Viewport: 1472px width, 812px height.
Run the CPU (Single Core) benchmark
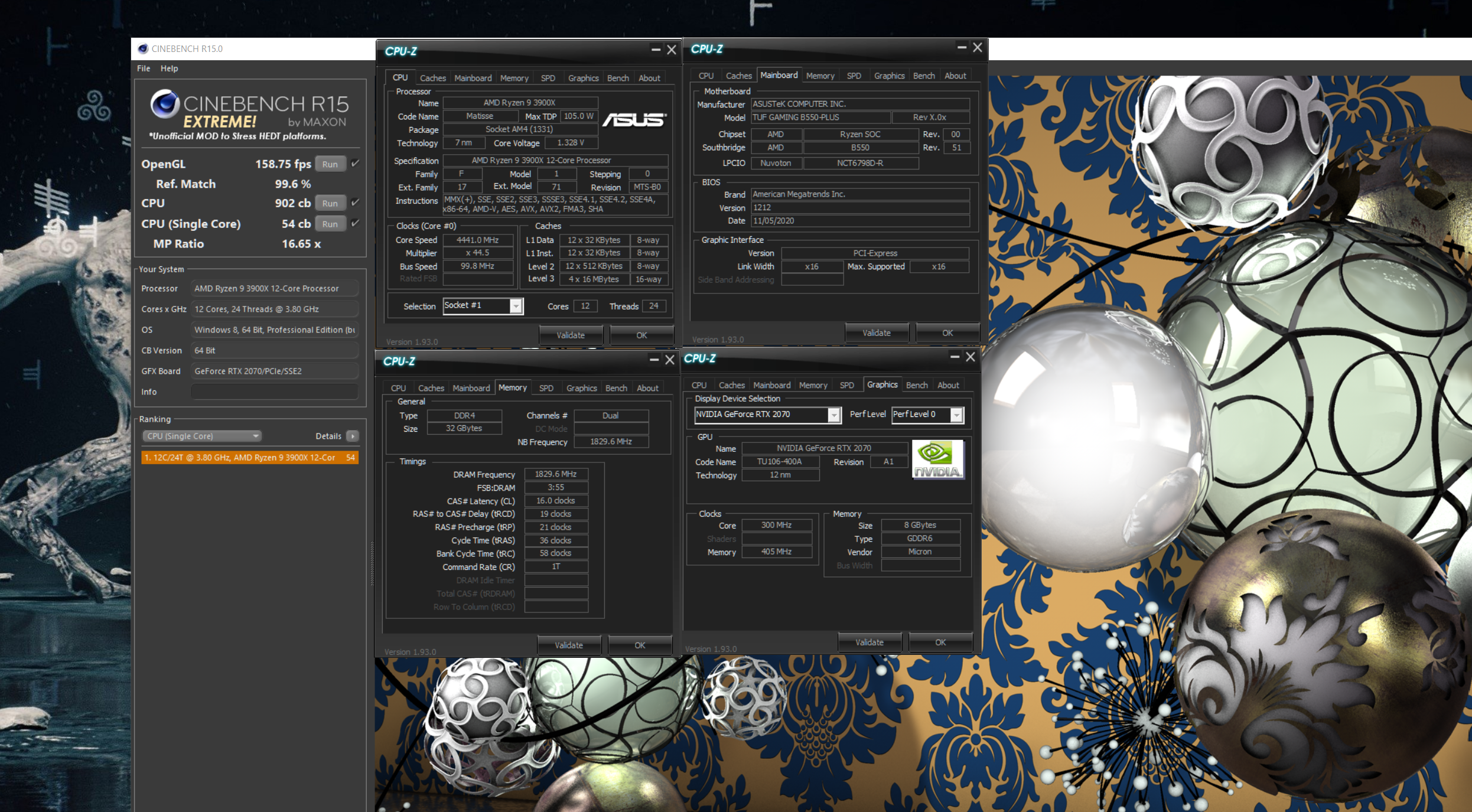(x=330, y=224)
